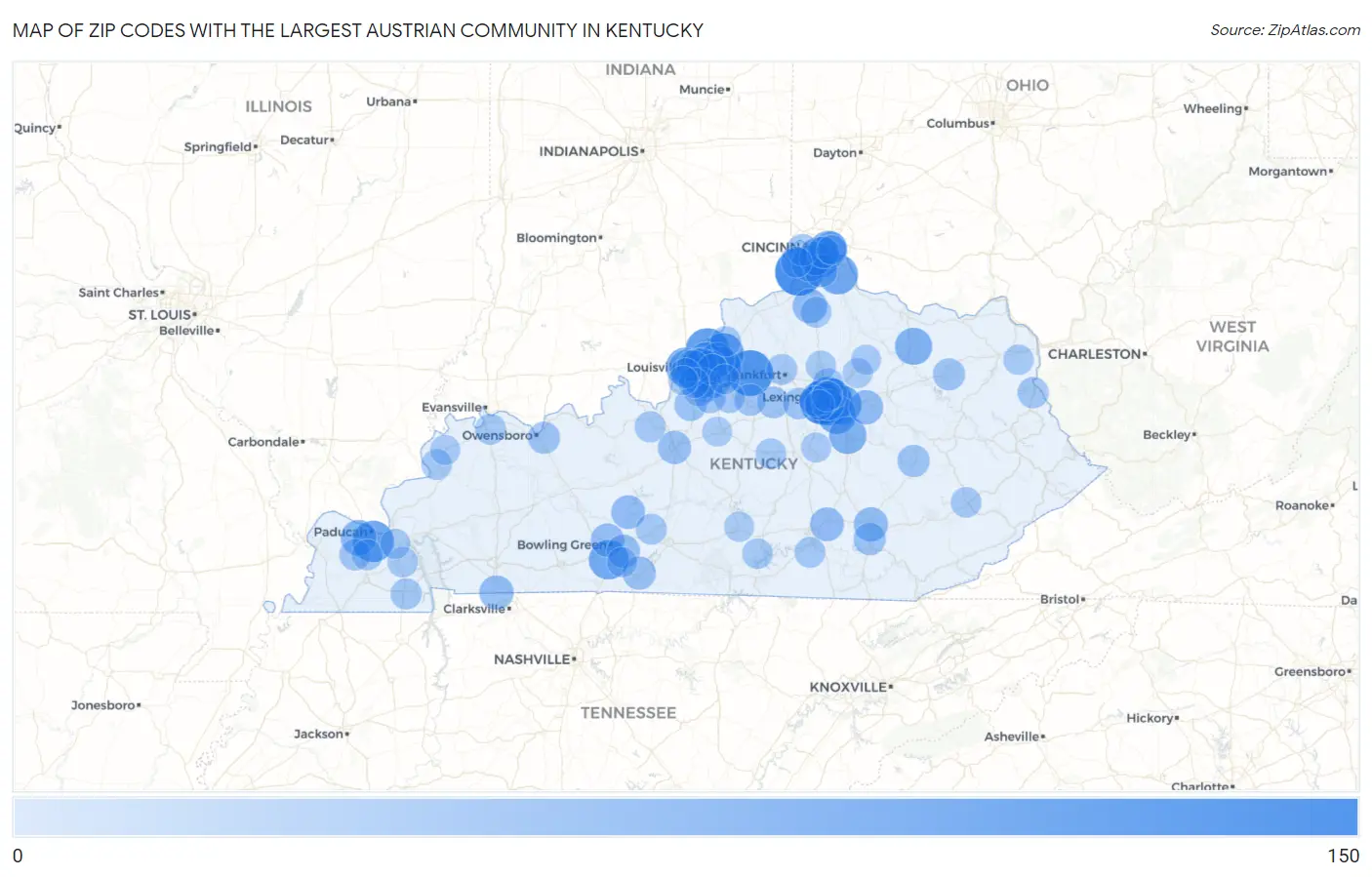Viewport: 1372px width, 877px height.
Task: Click the Greensboro city label
Action: pyautogui.click(x=1311, y=671)
